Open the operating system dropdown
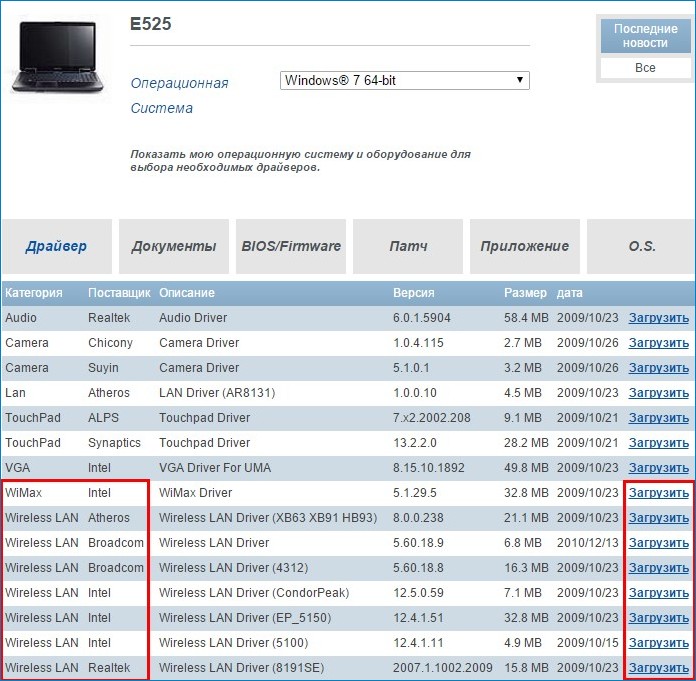This screenshot has width=696, height=681. [x=404, y=81]
